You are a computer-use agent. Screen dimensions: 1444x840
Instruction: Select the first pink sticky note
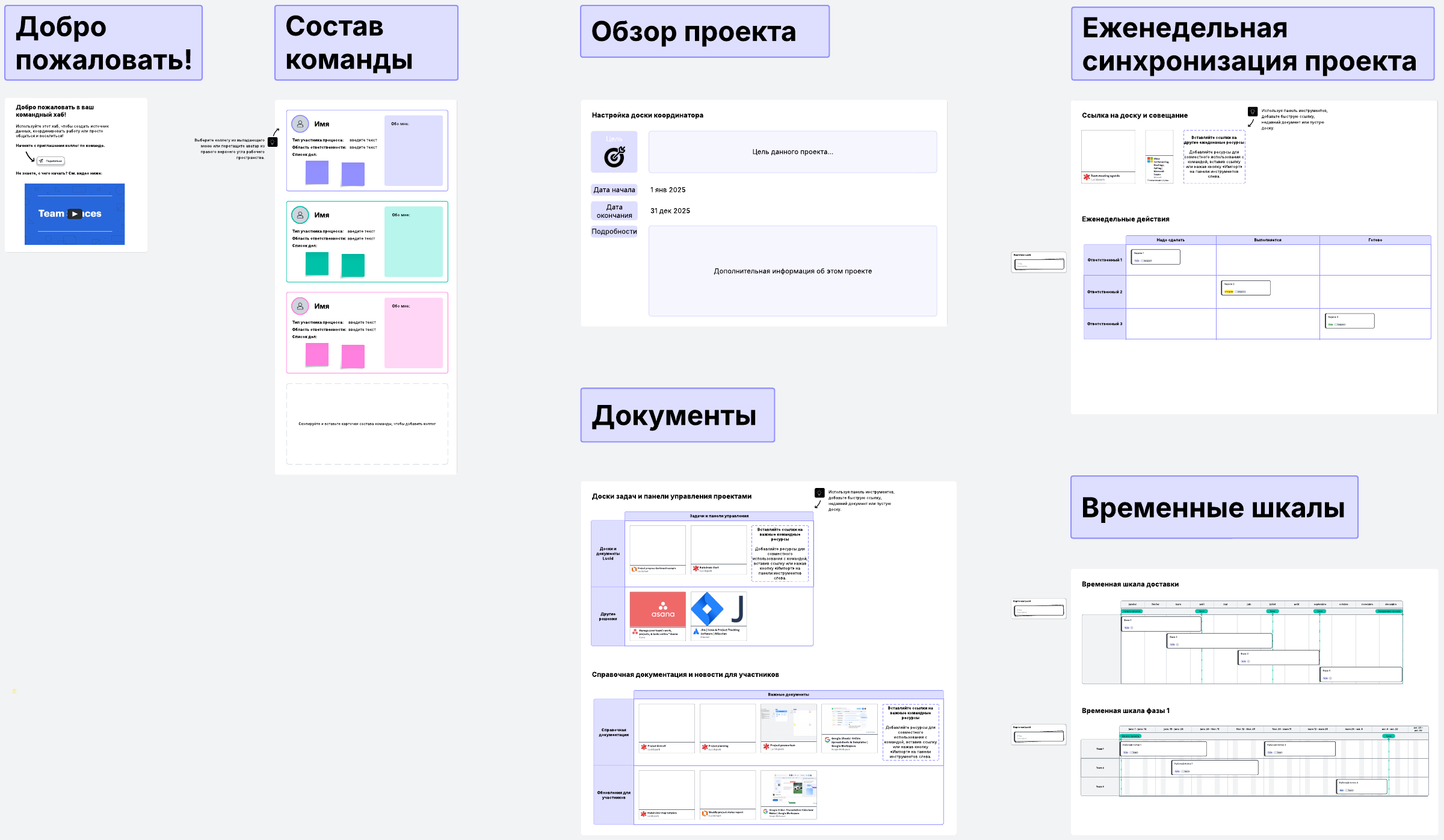(x=317, y=354)
